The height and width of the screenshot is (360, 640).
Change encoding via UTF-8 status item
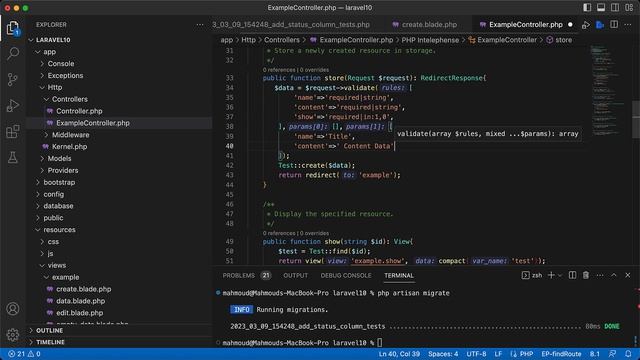[476, 354]
